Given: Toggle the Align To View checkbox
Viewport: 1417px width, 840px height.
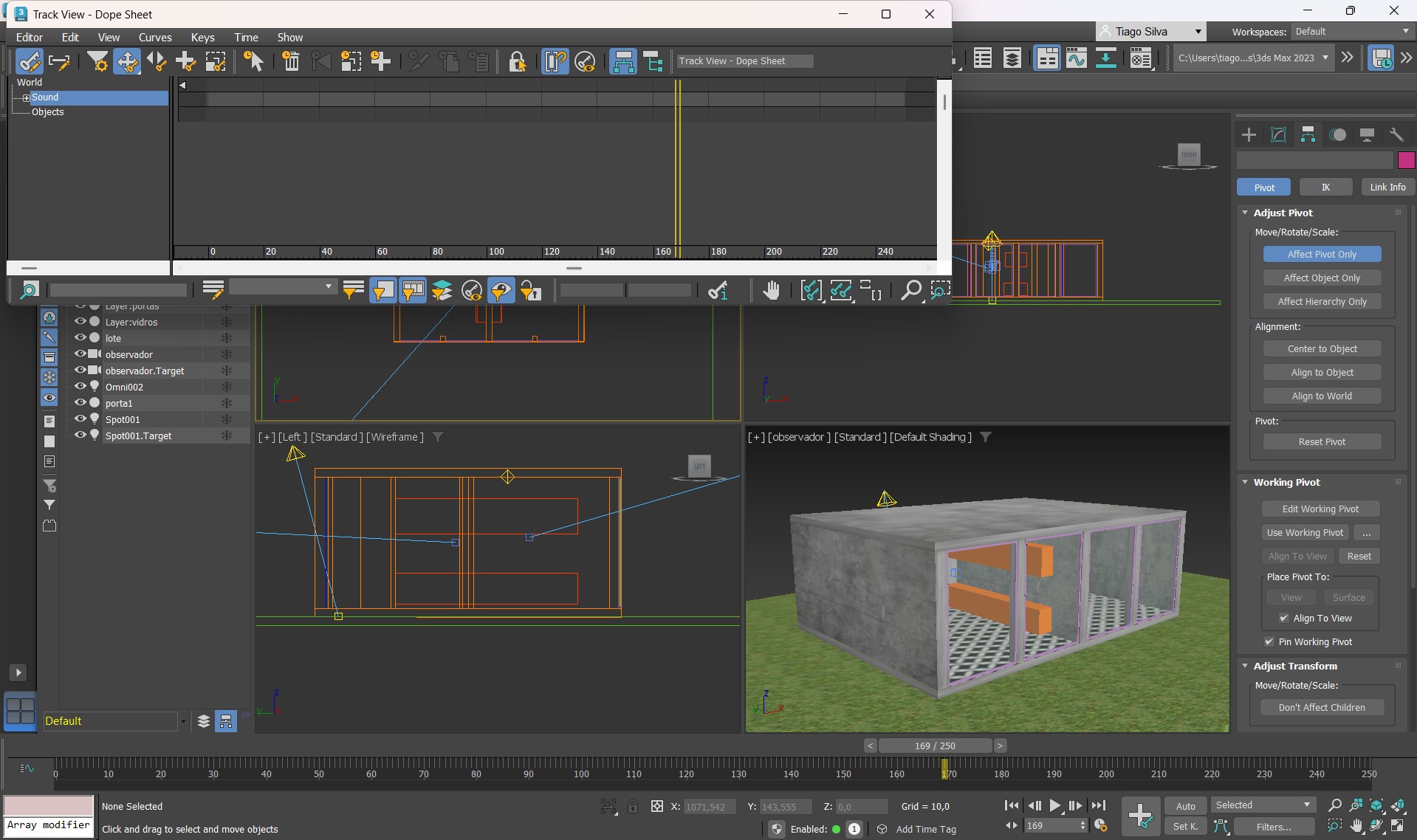Looking at the screenshot, I should [x=1283, y=619].
